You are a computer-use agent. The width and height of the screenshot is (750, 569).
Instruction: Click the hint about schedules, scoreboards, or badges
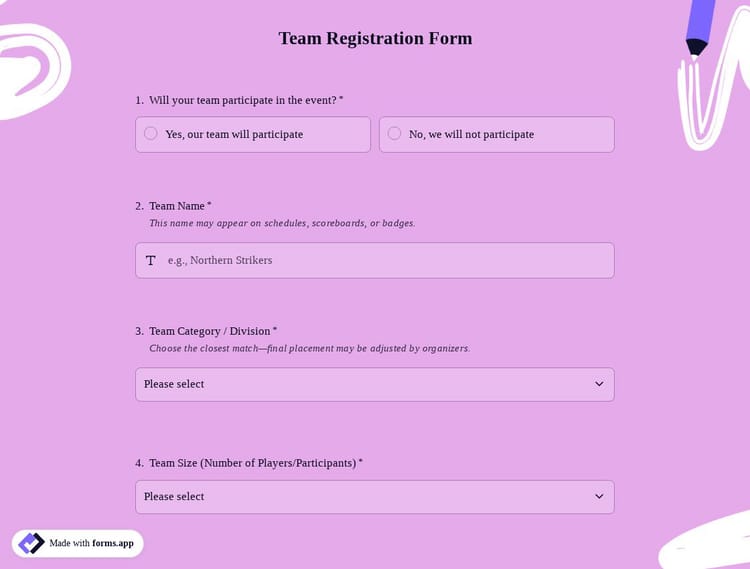pos(282,223)
